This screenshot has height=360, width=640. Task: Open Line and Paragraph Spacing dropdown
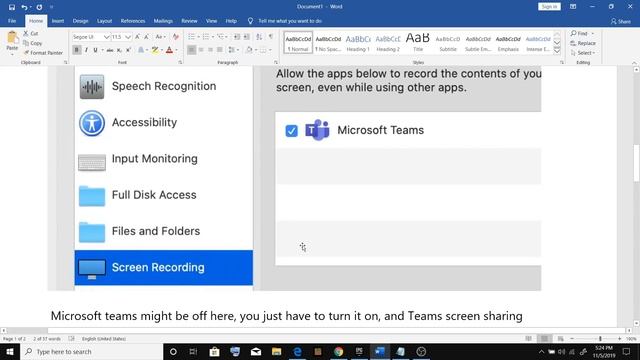[233, 50]
